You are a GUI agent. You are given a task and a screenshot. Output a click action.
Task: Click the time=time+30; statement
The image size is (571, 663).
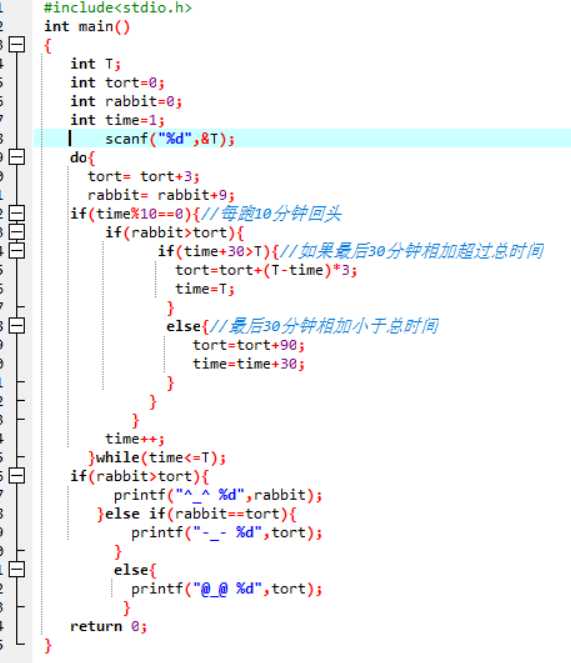(249, 364)
